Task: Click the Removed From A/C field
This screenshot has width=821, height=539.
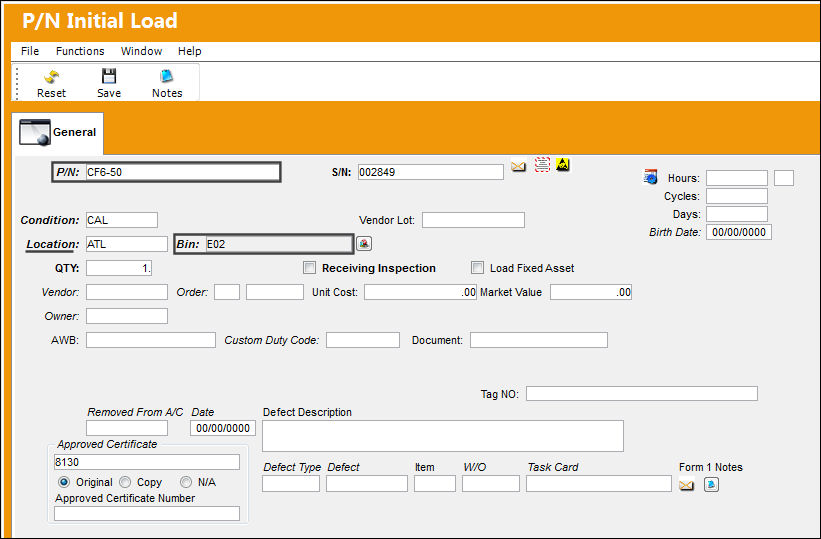Action: [127, 428]
